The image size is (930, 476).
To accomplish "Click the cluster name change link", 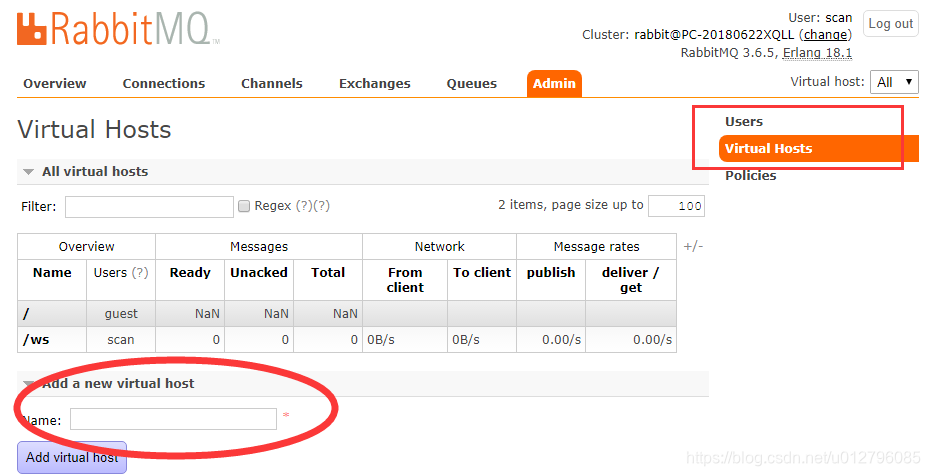I will click(825, 35).
